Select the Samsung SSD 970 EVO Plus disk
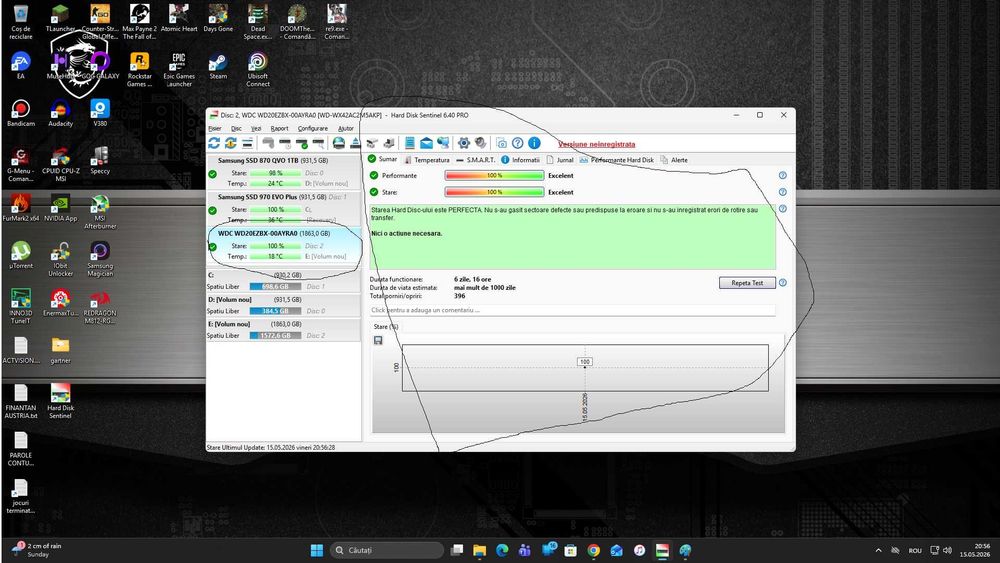This screenshot has width=1000, height=563. (x=284, y=208)
